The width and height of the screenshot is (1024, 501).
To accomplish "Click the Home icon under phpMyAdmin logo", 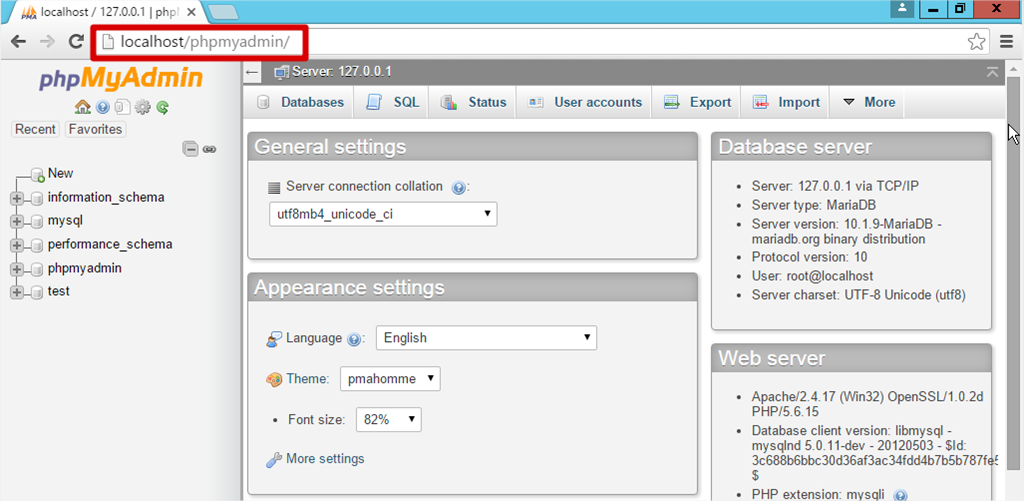I will point(82,107).
